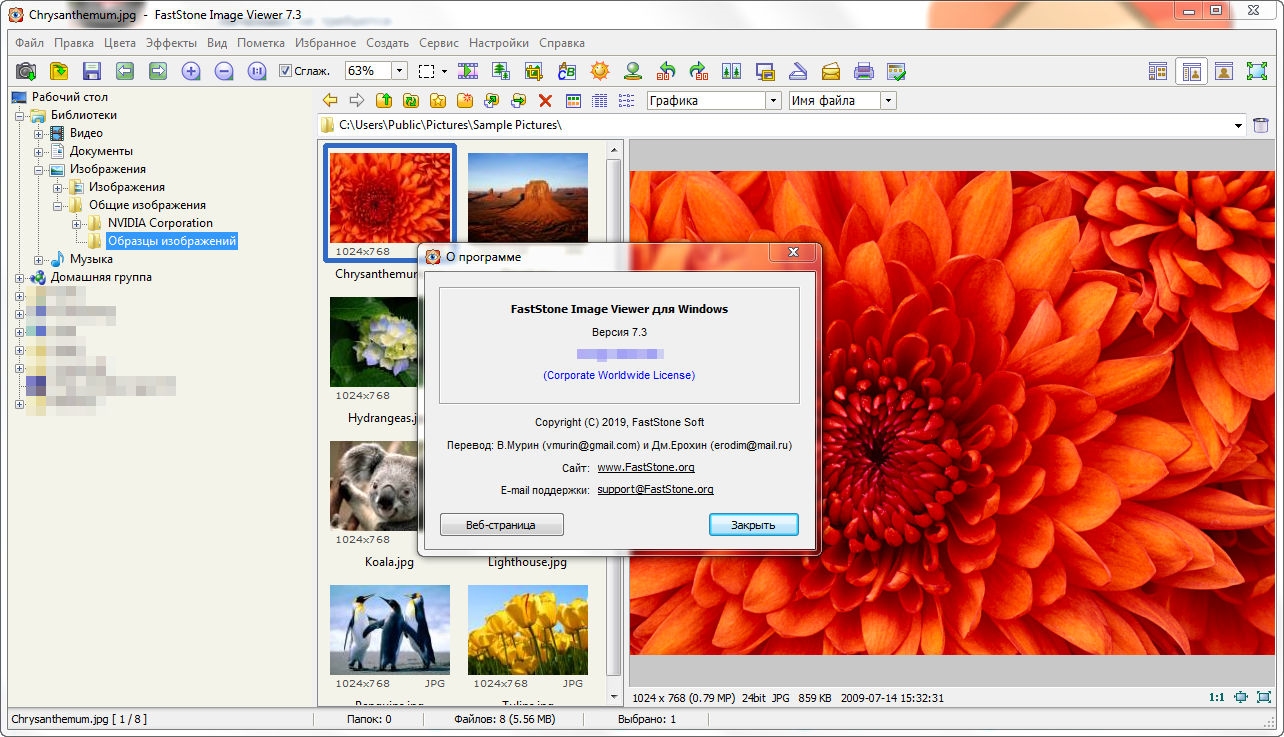Open the Справка menu

click(562, 43)
